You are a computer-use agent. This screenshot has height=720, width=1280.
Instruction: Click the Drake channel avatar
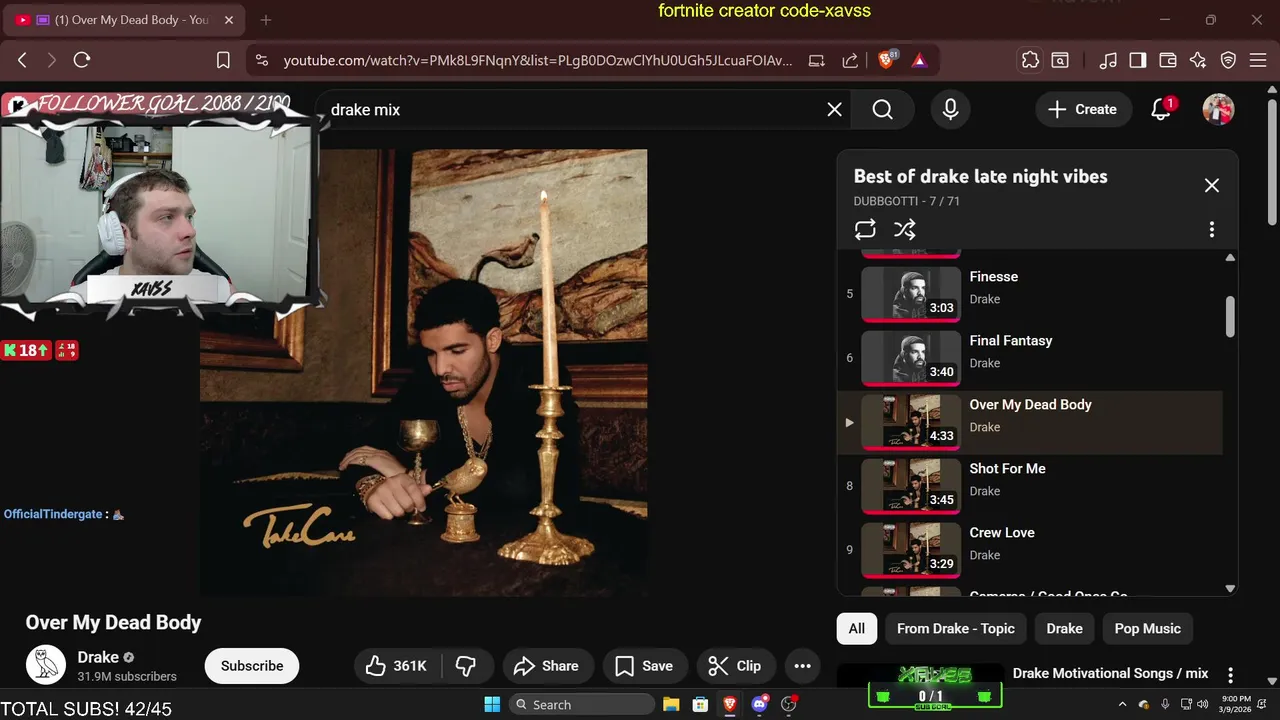coord(46,665)
